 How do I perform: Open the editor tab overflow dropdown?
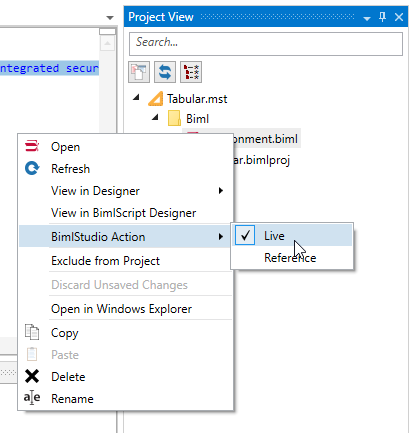pos(110,18)
